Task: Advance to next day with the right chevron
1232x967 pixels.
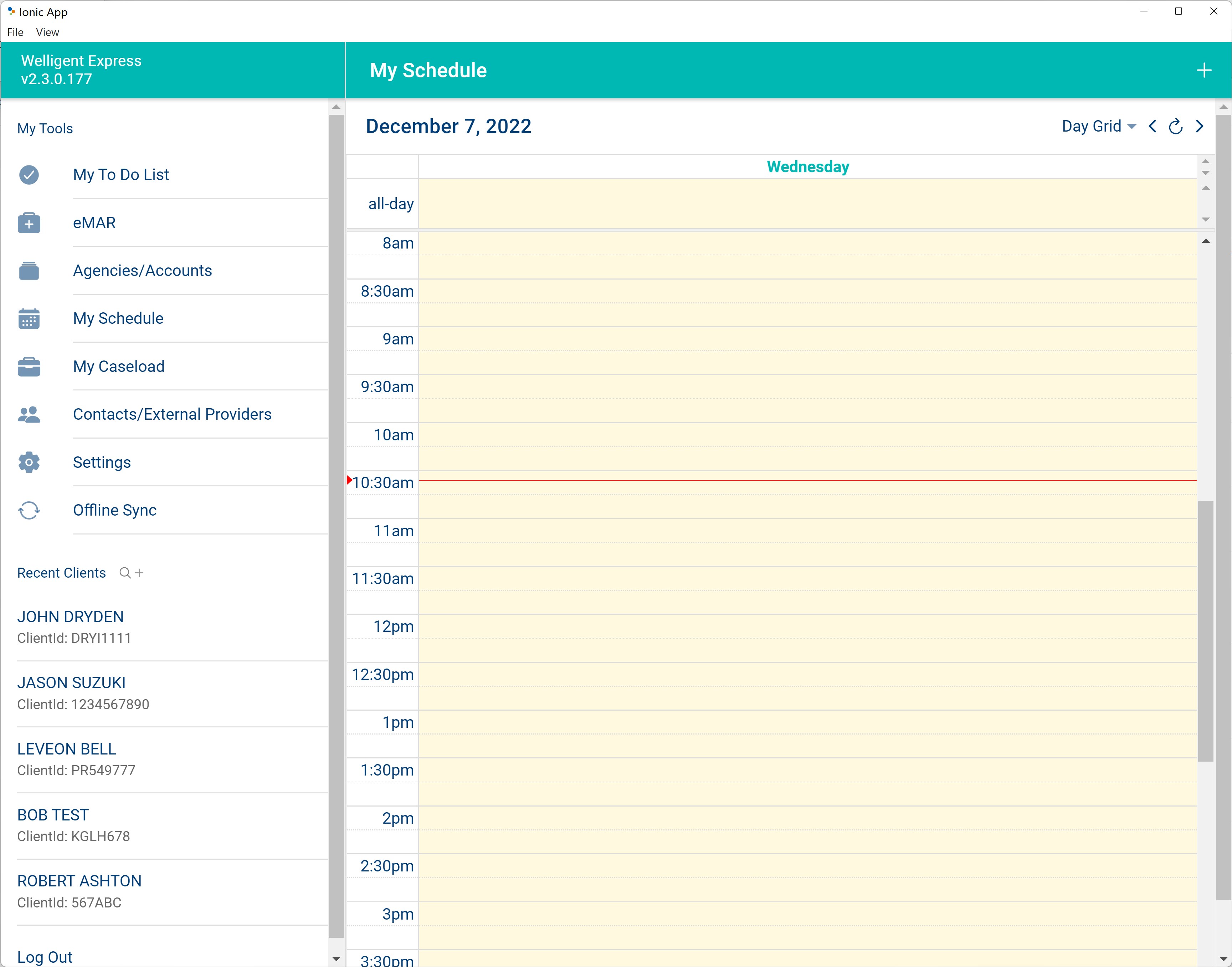Action: (1199, 126)
